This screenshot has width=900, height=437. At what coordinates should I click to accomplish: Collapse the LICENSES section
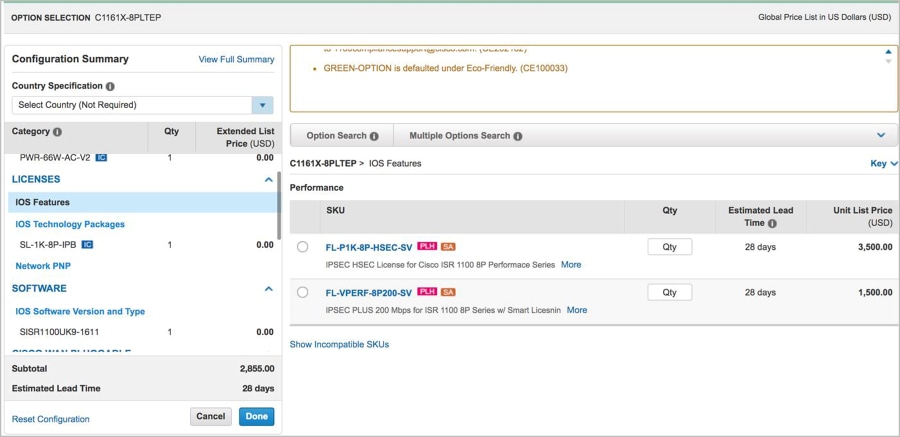pyautogui.click(x=268, y=180)
